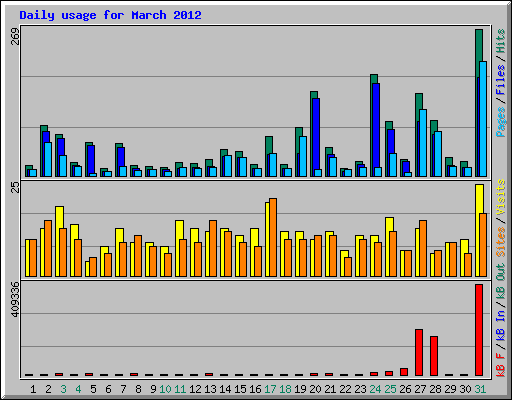Click the tallest red kB bar for day 31

tap(479, 330)
